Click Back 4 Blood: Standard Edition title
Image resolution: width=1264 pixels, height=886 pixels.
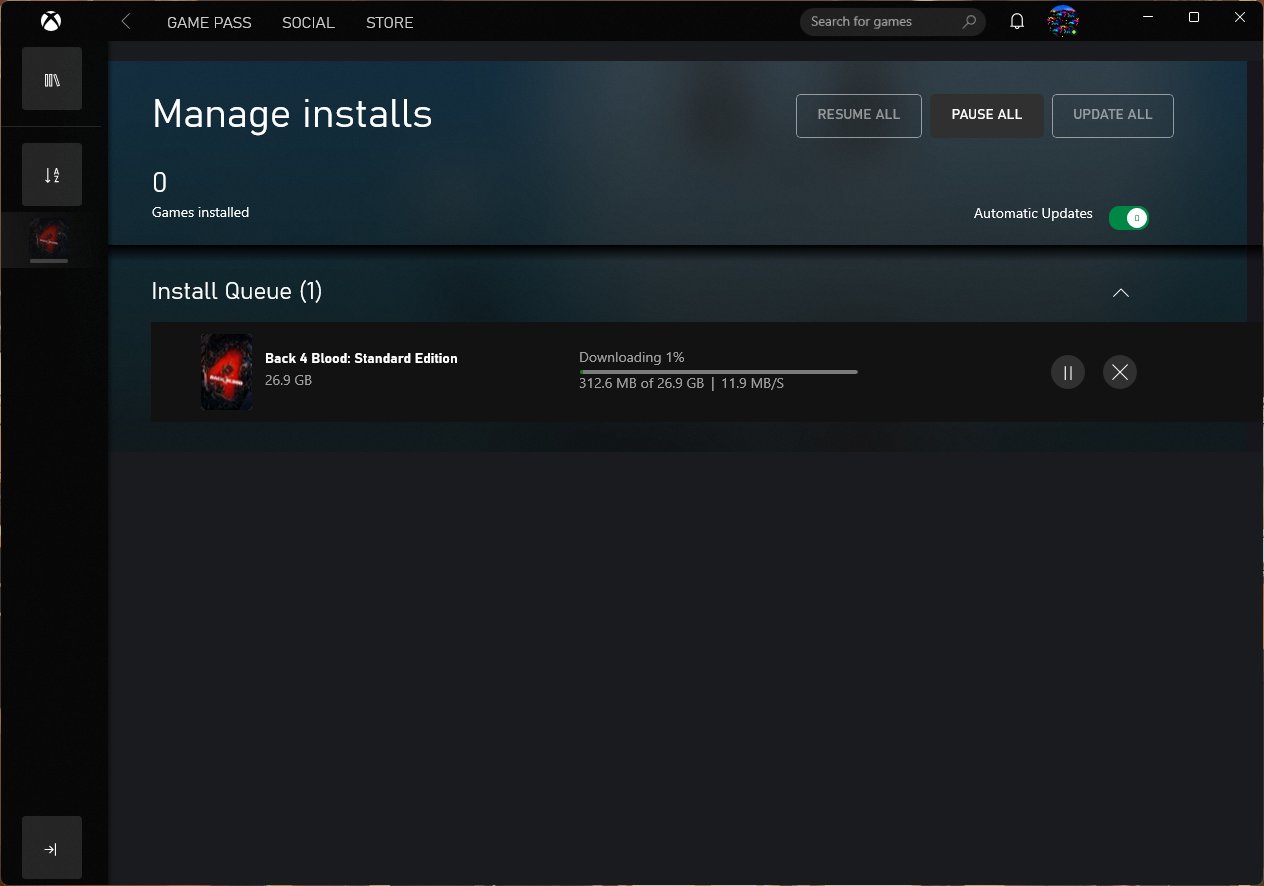coord(361,358)
